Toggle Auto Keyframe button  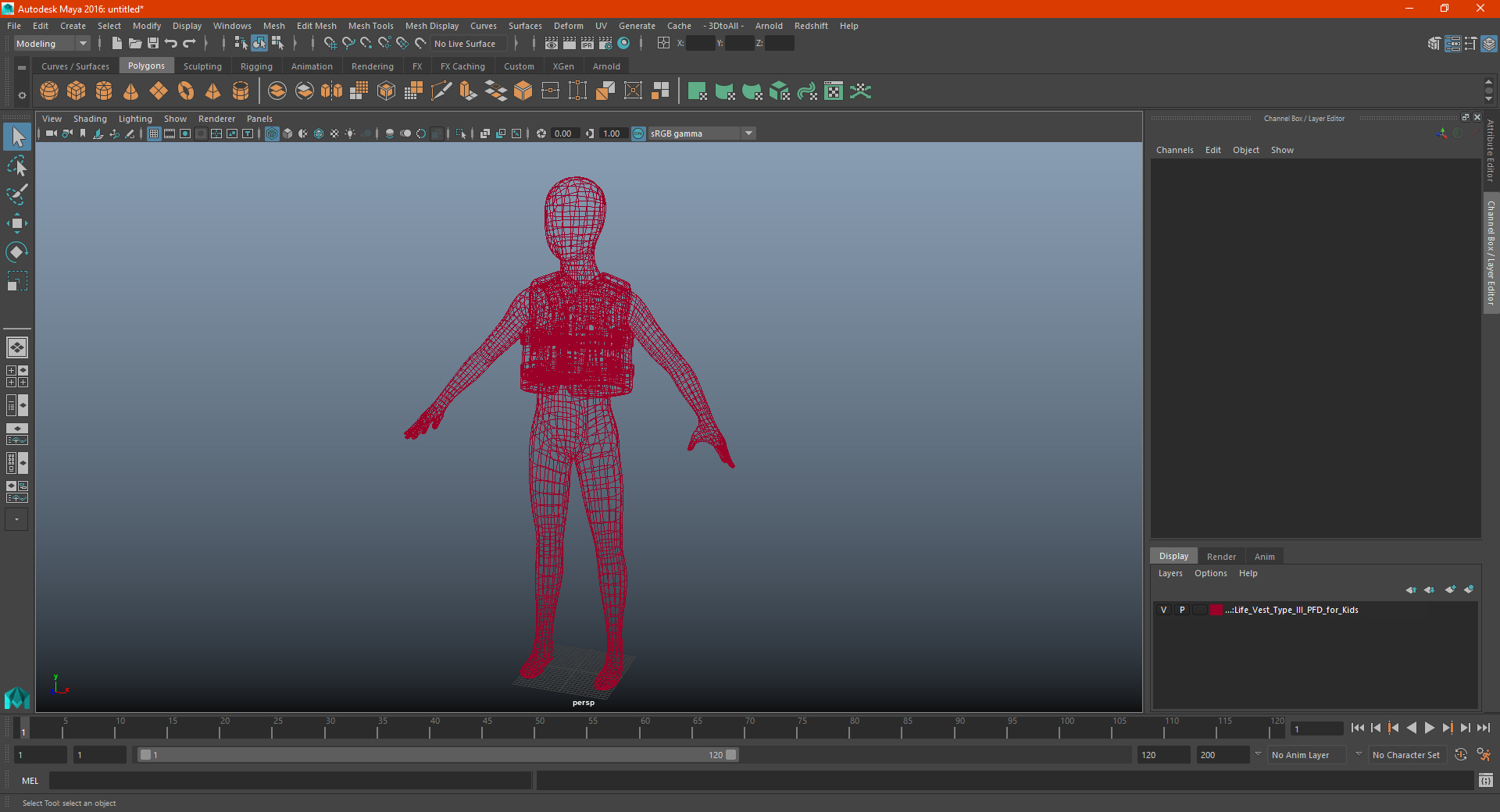[x=1461, y=754]
